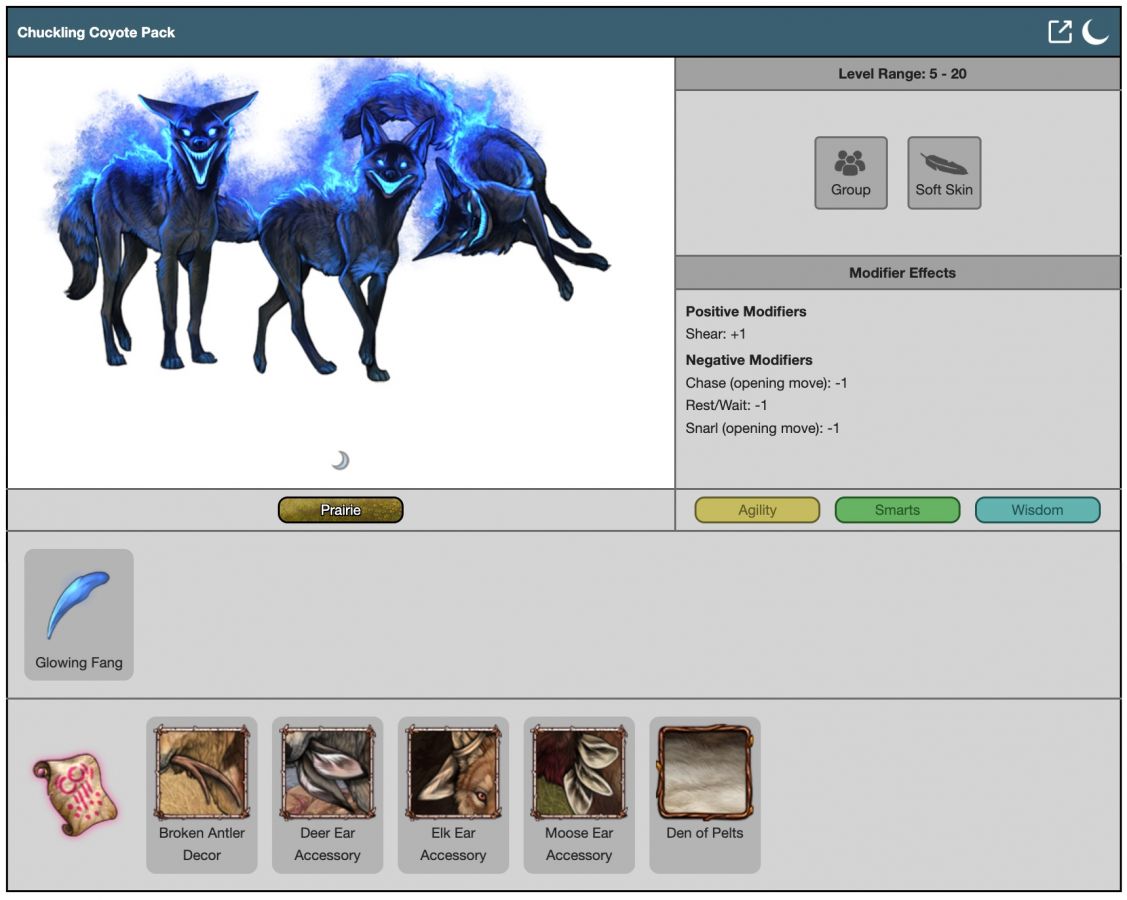The width and height of the screenshot is (1127, 900).
Task: Click the pink glowing scroll recipe icon
Action: click(75, 795)
